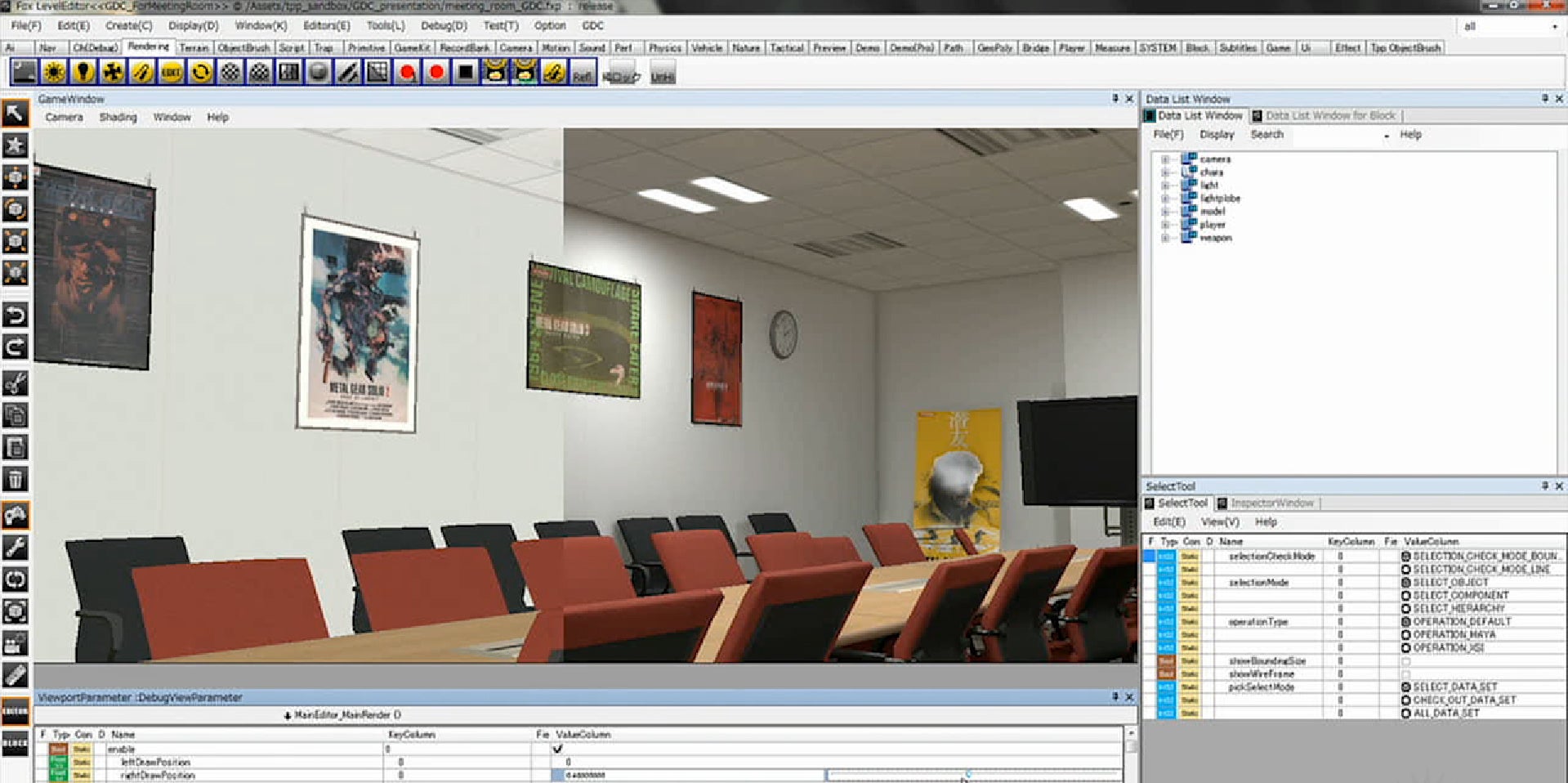Viewport: 1568px width, 783px height.
Task: Switch to the InspectorWindow tab
Action: point(1271,503)
